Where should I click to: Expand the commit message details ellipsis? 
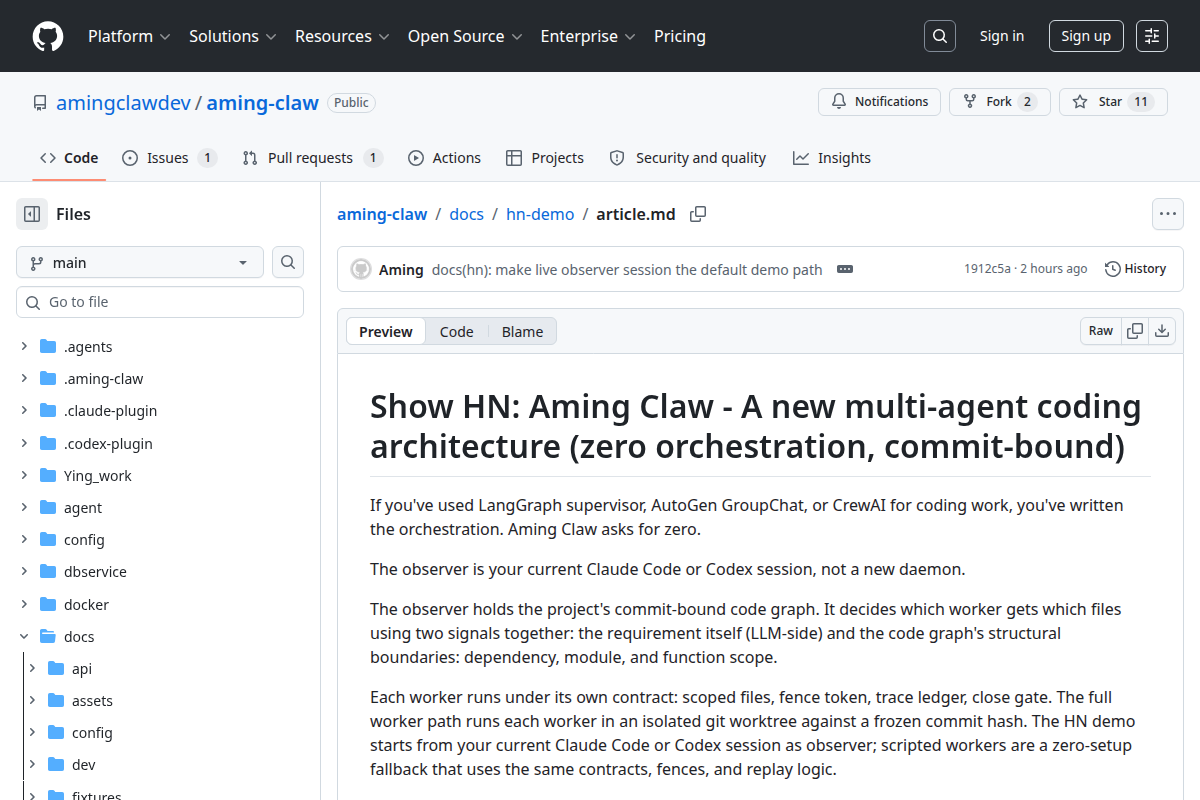(x=845, y=269)
